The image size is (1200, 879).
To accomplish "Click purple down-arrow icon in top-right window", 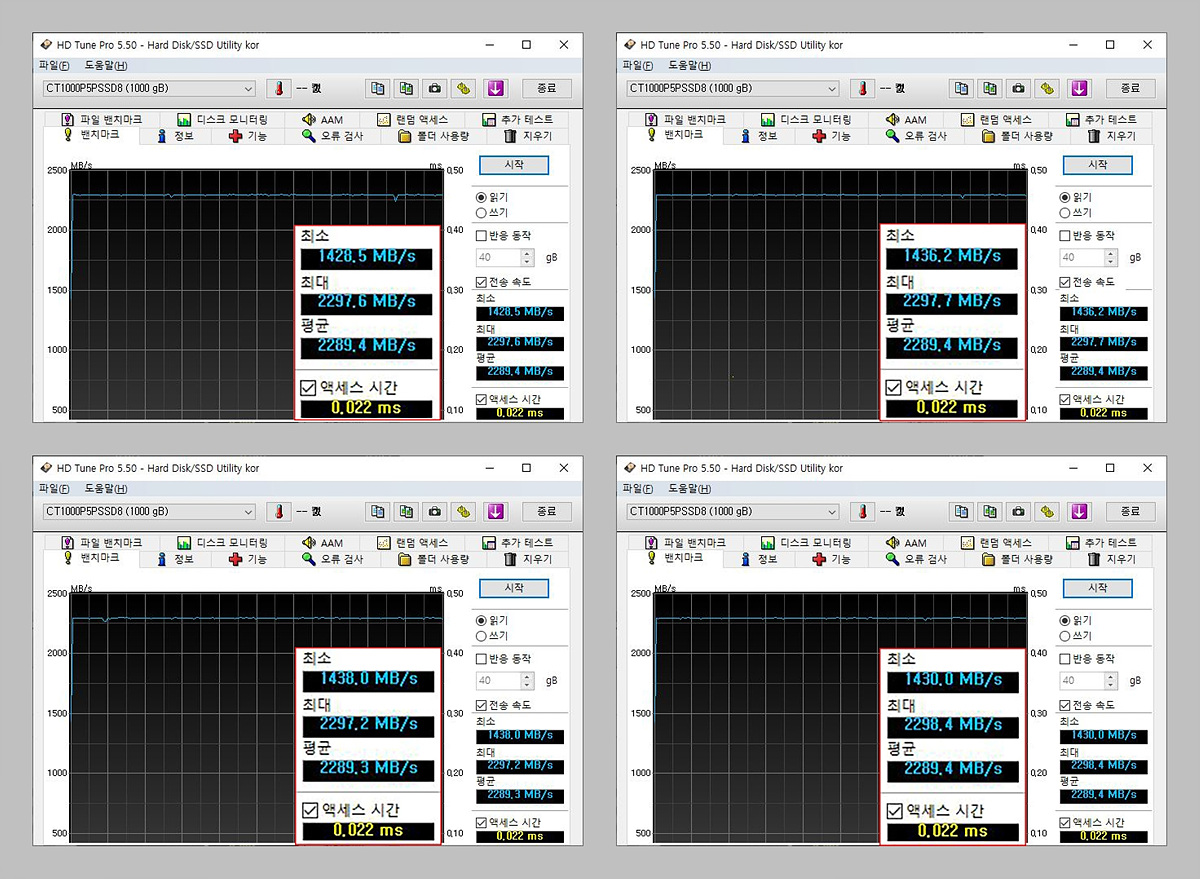I will [x=1079, y=88].
